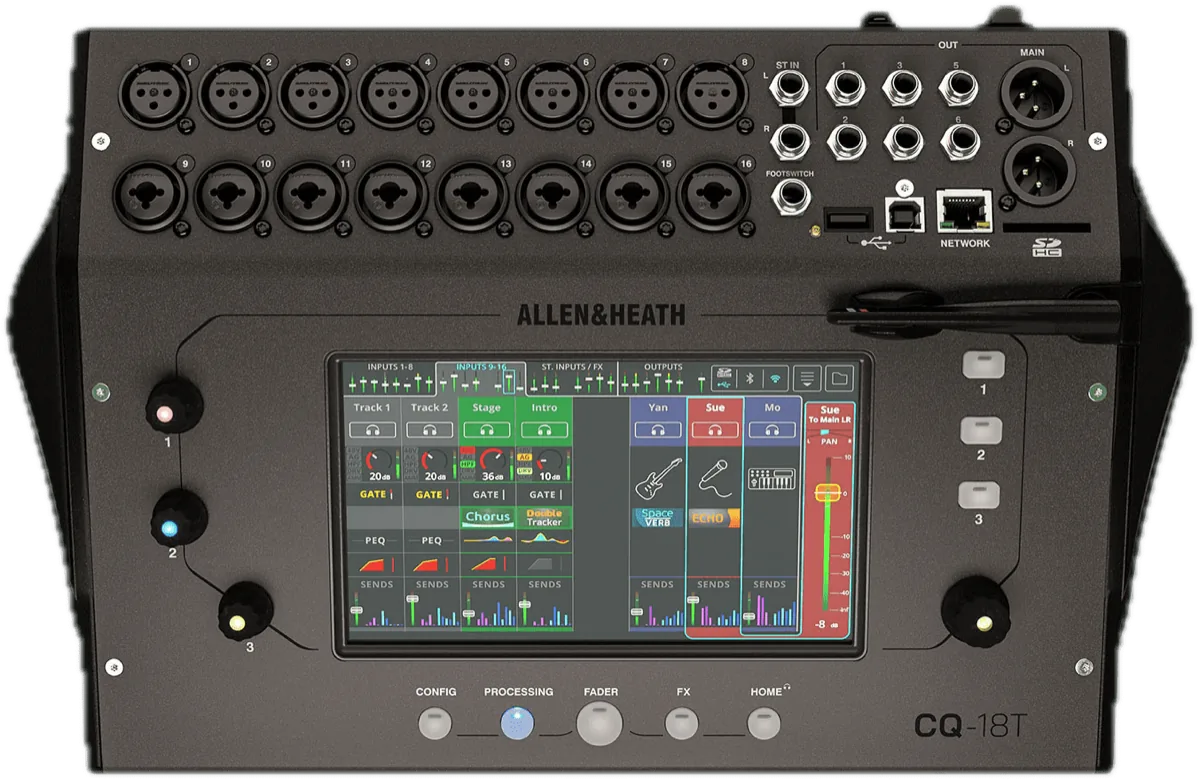Open the Bluetooth status icon
Viewport: 1200px width, 781px height.
(x=749, y=378)
